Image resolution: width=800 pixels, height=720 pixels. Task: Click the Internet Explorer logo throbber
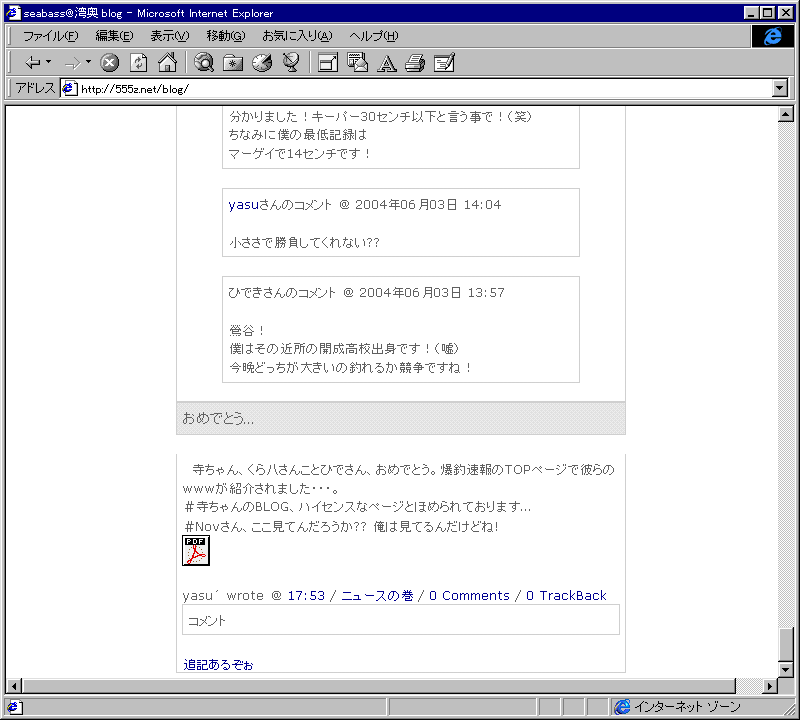772,36
